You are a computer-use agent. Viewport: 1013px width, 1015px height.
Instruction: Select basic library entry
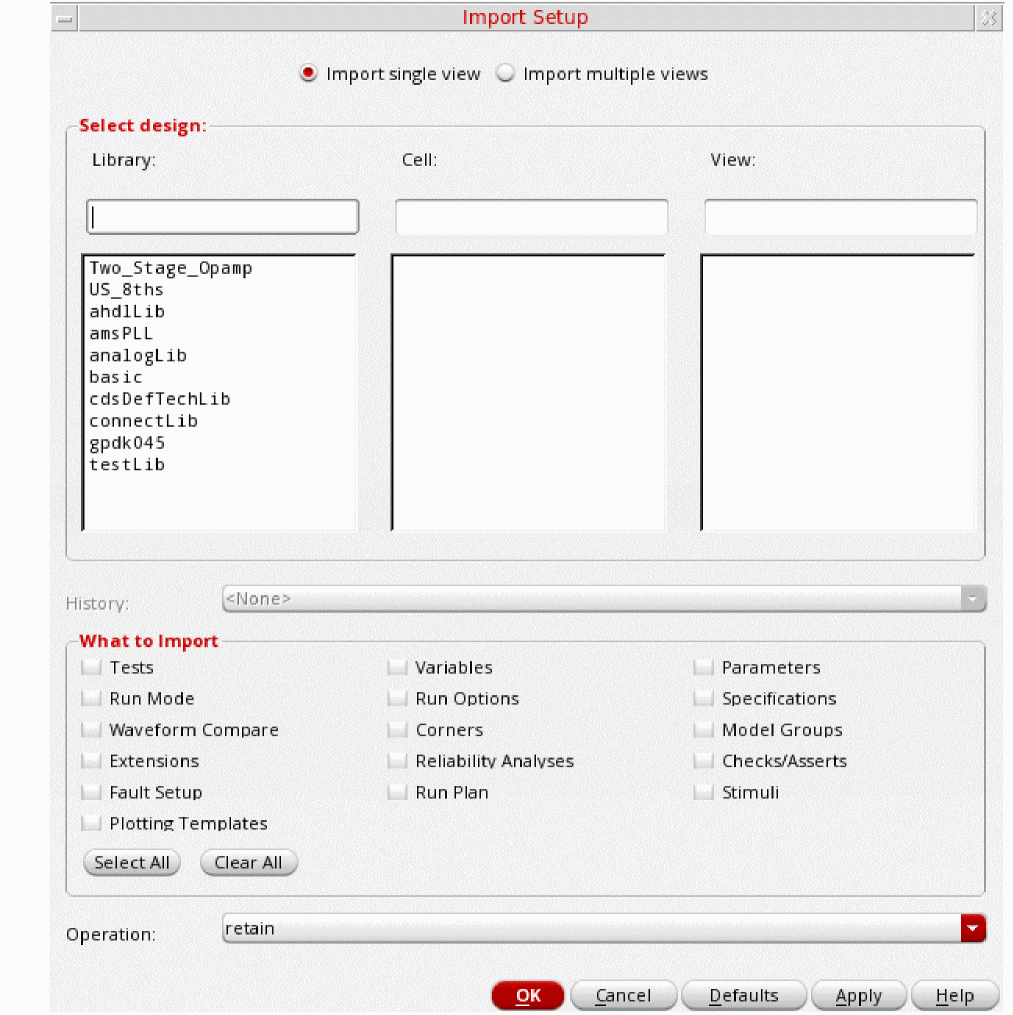(116, 377)
